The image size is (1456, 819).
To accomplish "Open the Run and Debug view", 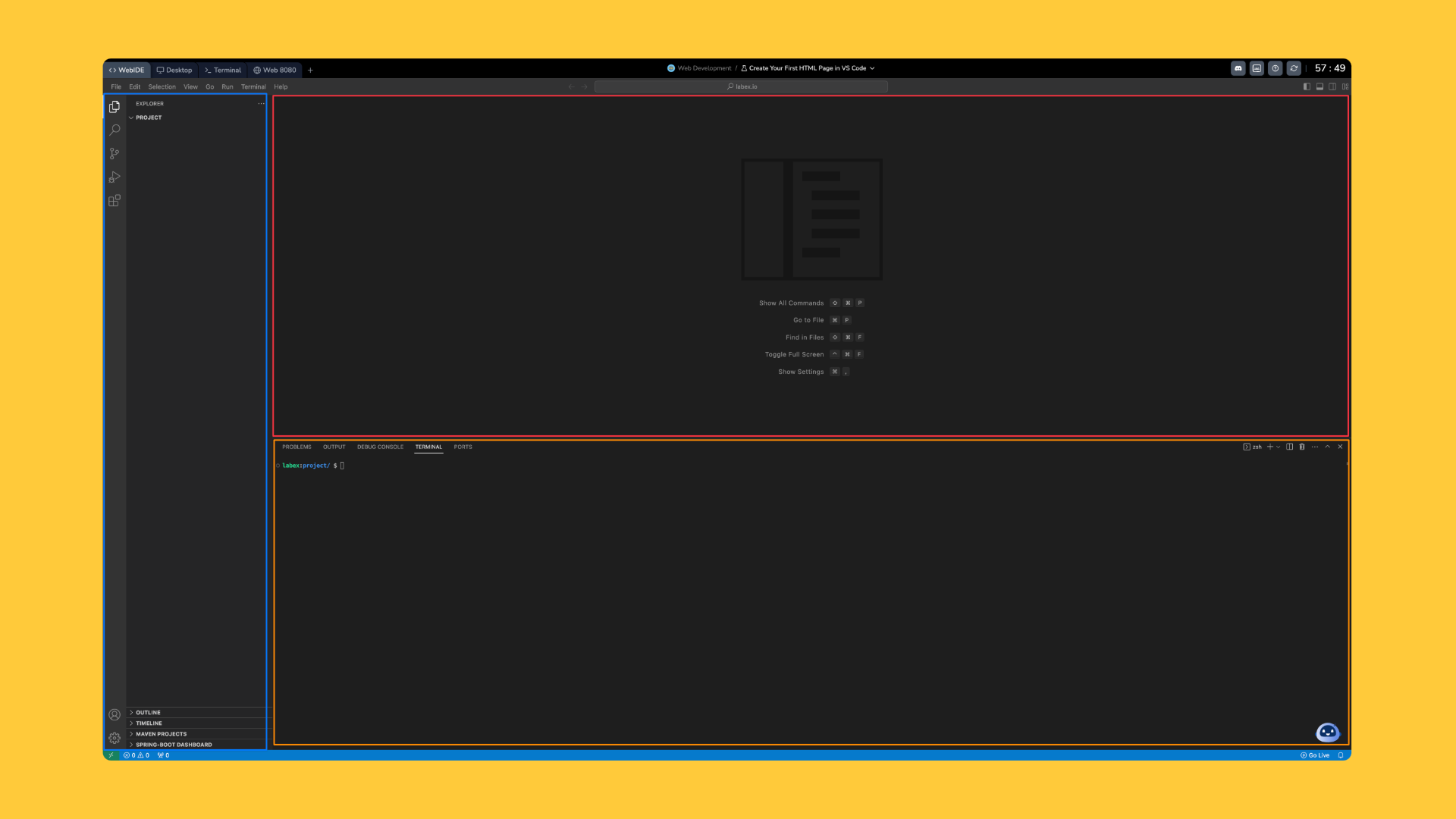I will point(115,177).
